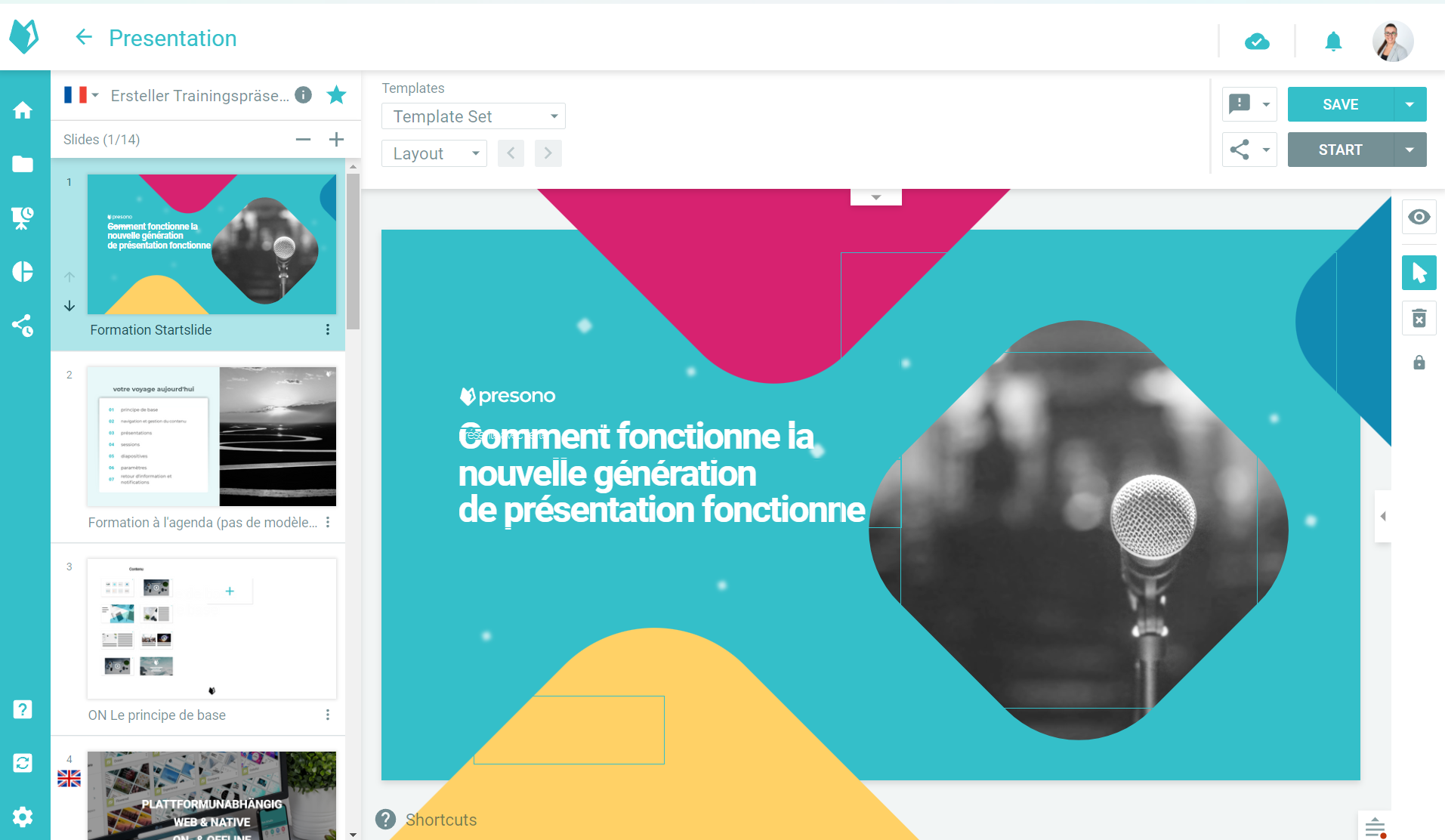Image resolution: width=1445 pixels, height=840 pixels.
Task: Open options menu for ON Le principe de base
Action: [327, 715]
